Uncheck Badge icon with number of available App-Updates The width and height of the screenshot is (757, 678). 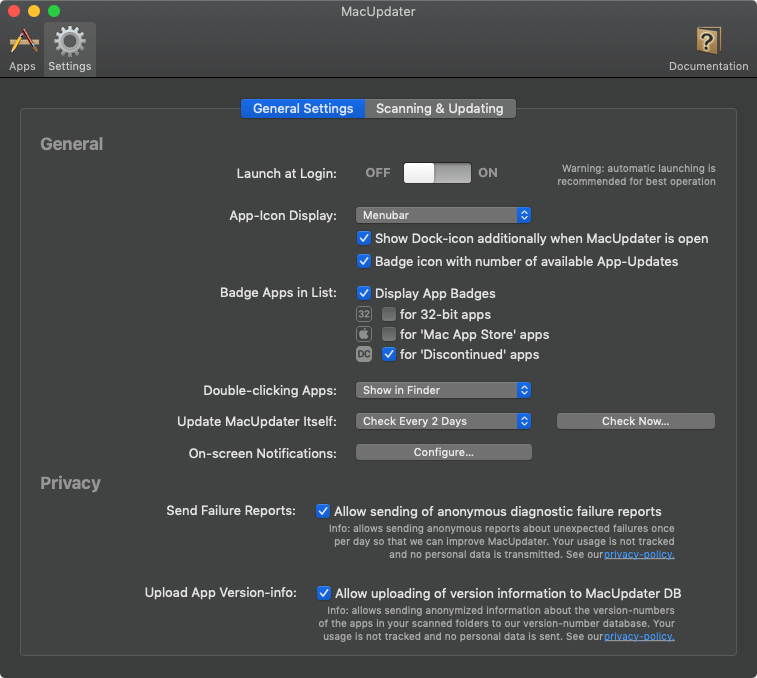364,261
